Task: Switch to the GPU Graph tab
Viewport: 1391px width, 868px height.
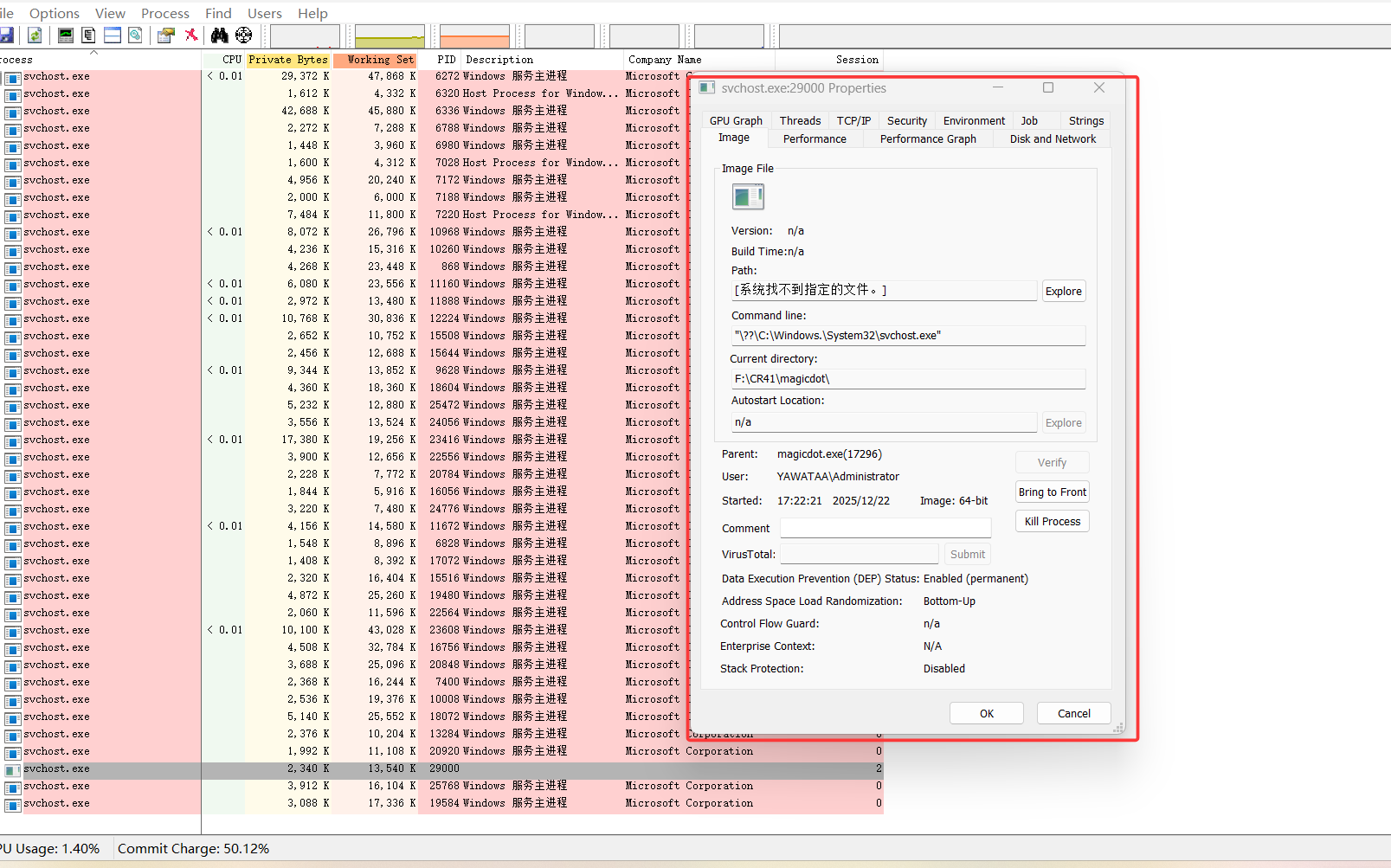Action: pos(736,120)
